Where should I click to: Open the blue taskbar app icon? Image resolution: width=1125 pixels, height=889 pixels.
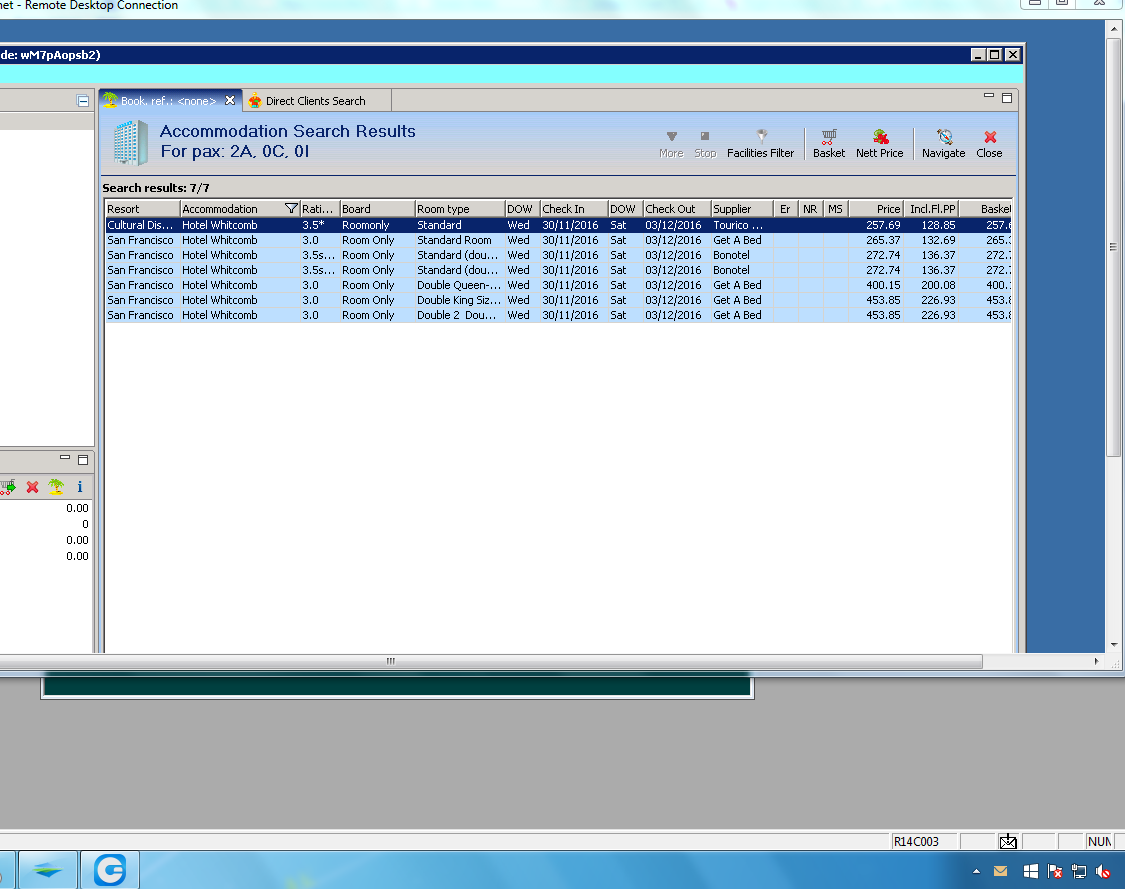coord(47,870)
